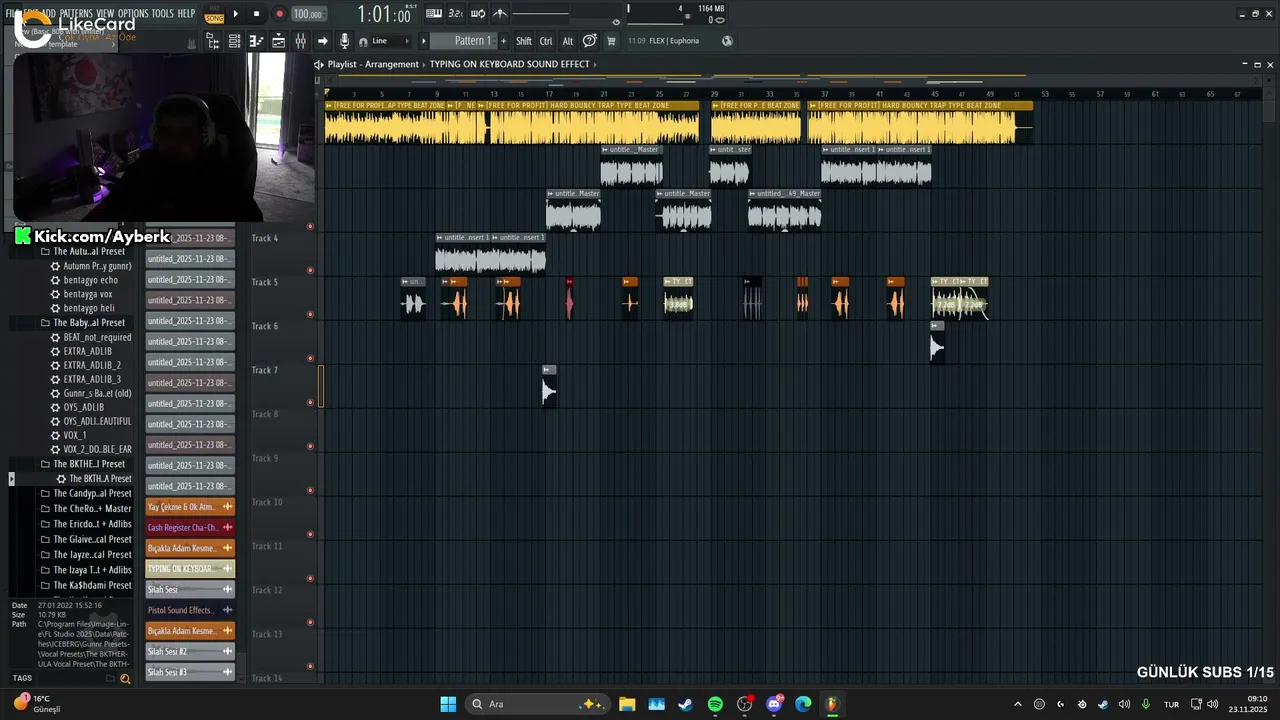1280x720 pixels.
Task: Click the microphone recording icon in toolbar
Action: [344, 41]
